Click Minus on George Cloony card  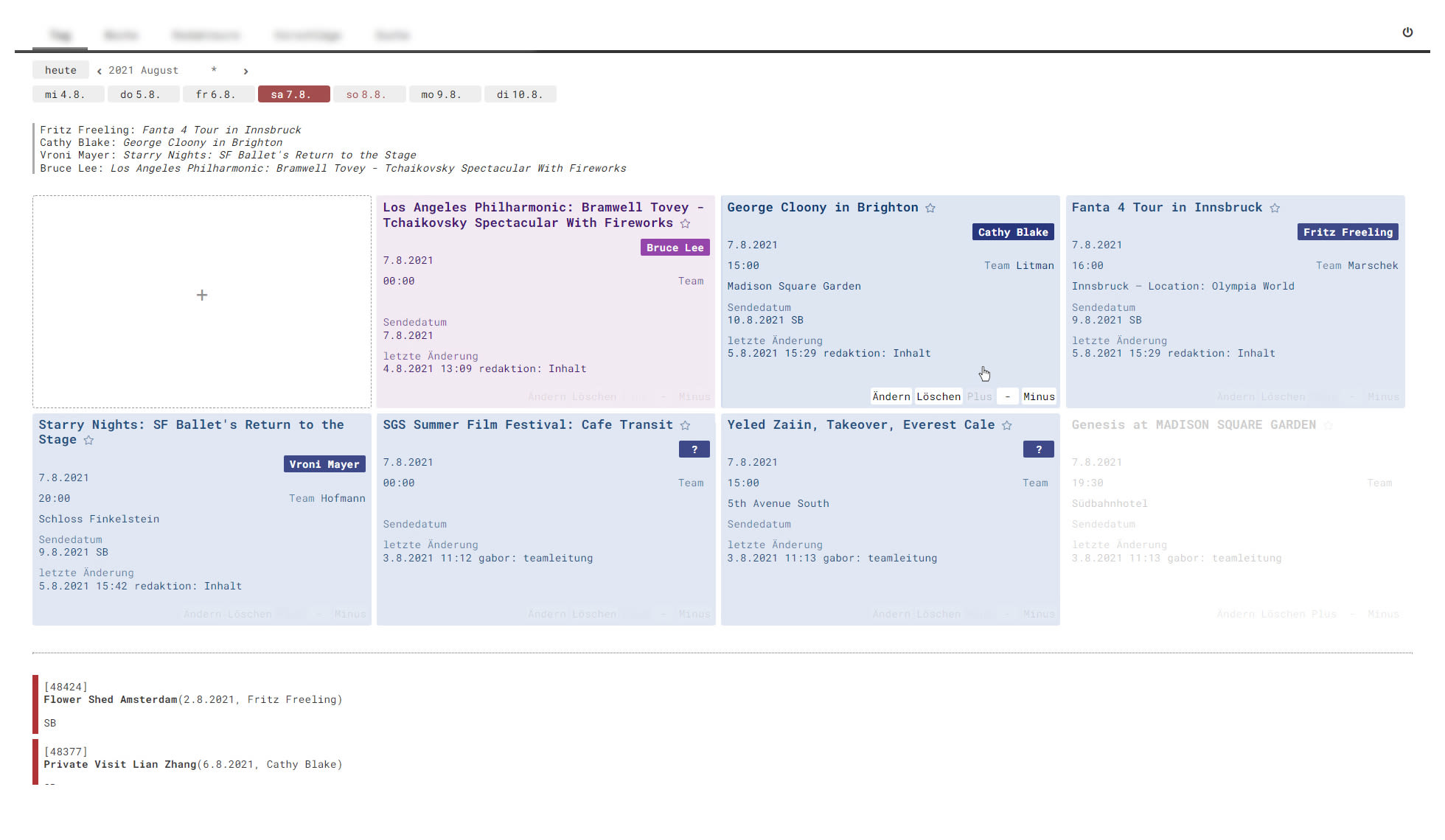[1039, 396]
